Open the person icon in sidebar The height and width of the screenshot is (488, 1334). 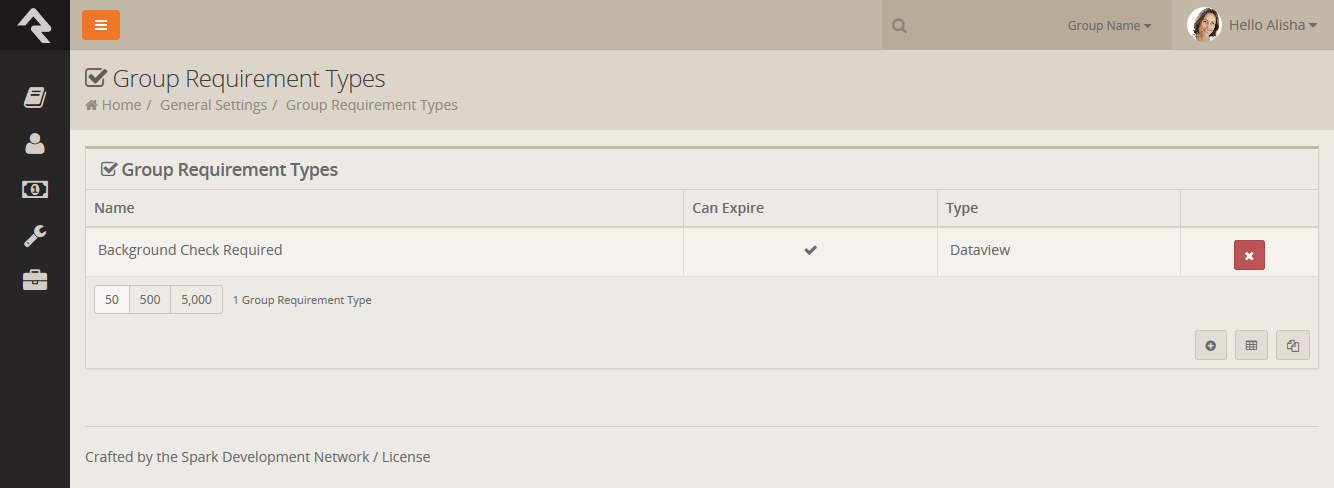click(35, 143)
